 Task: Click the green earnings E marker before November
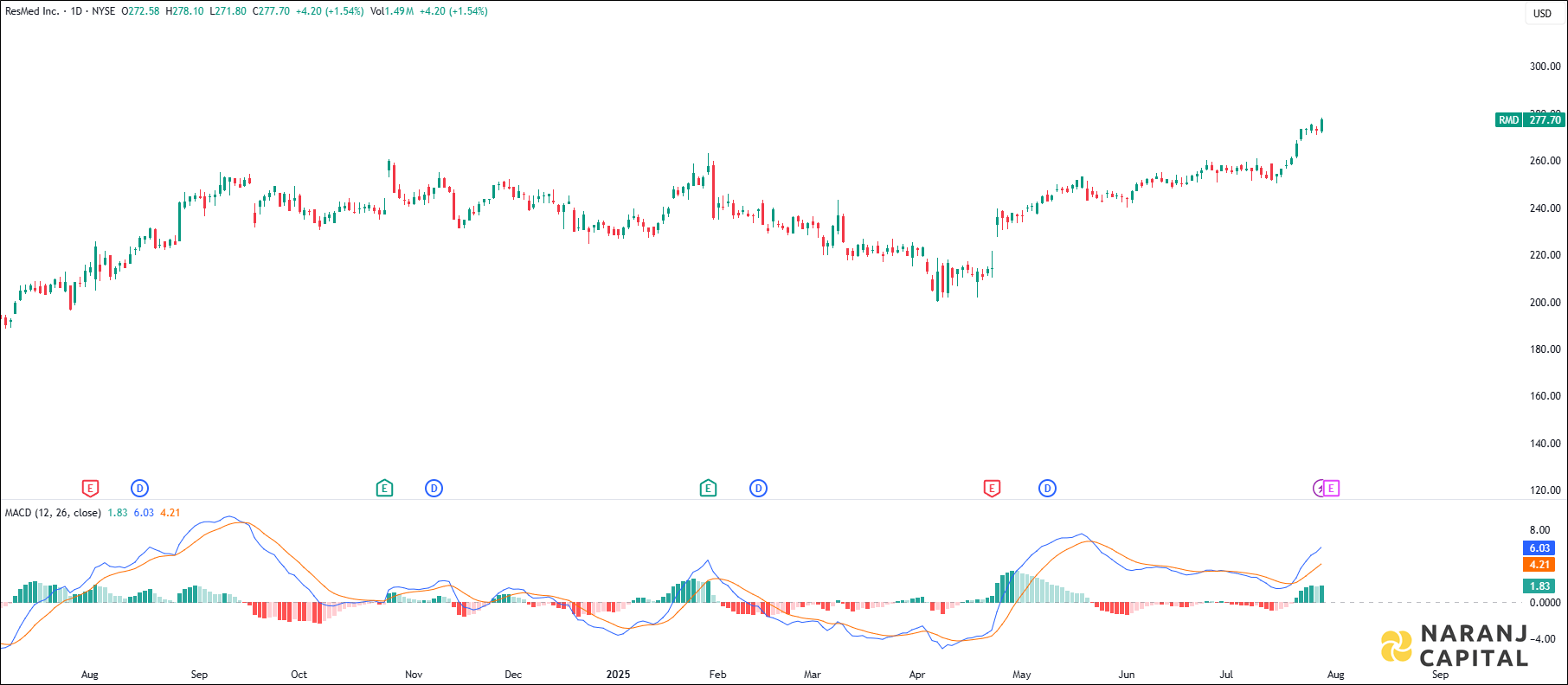coord(385,489)
